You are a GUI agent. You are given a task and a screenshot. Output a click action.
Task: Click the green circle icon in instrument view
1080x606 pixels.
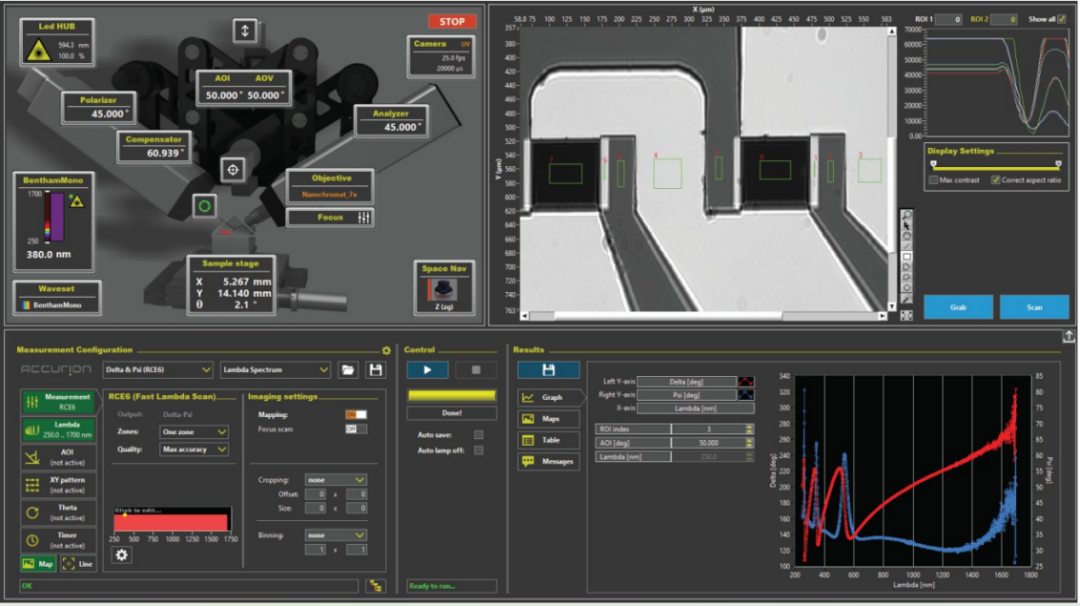coord(204,206)
